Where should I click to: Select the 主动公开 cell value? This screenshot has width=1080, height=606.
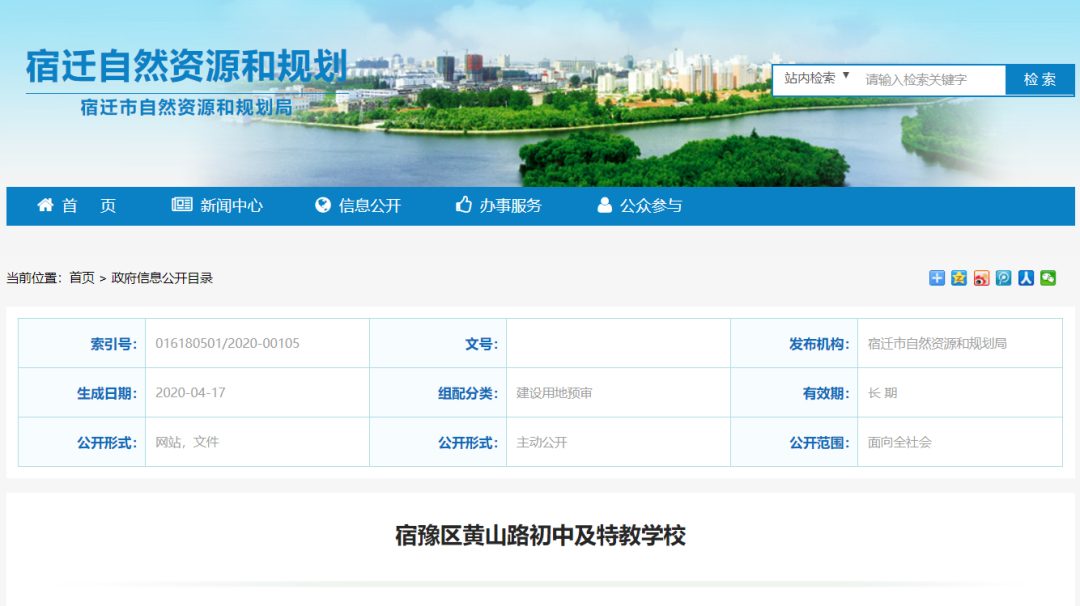point(542,442)
